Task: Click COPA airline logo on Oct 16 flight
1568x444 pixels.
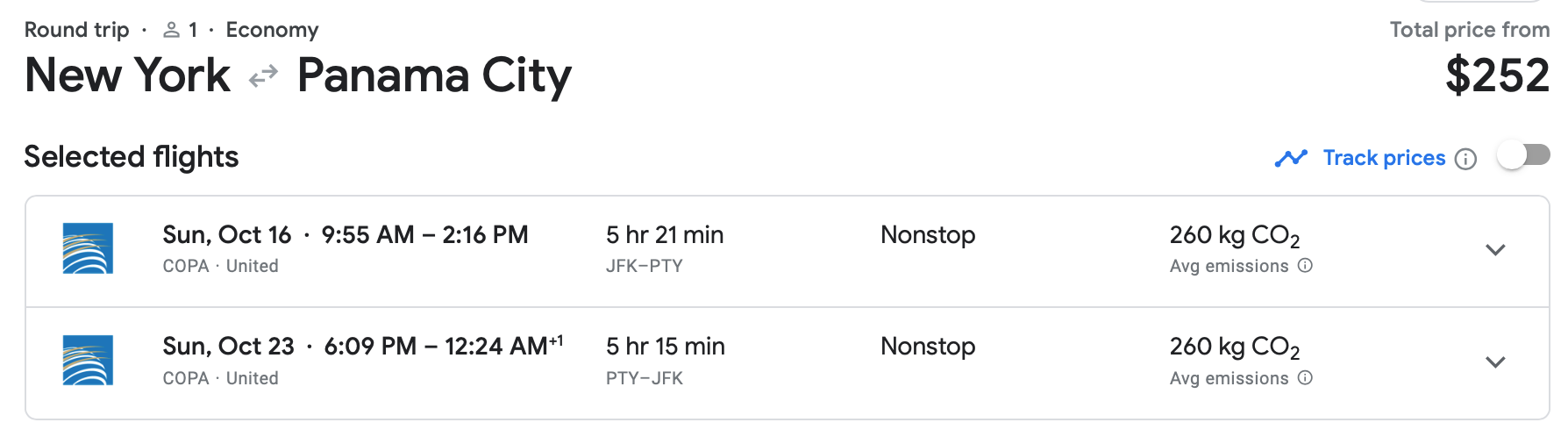Action: pyautogui.click(x=88, y=248)
